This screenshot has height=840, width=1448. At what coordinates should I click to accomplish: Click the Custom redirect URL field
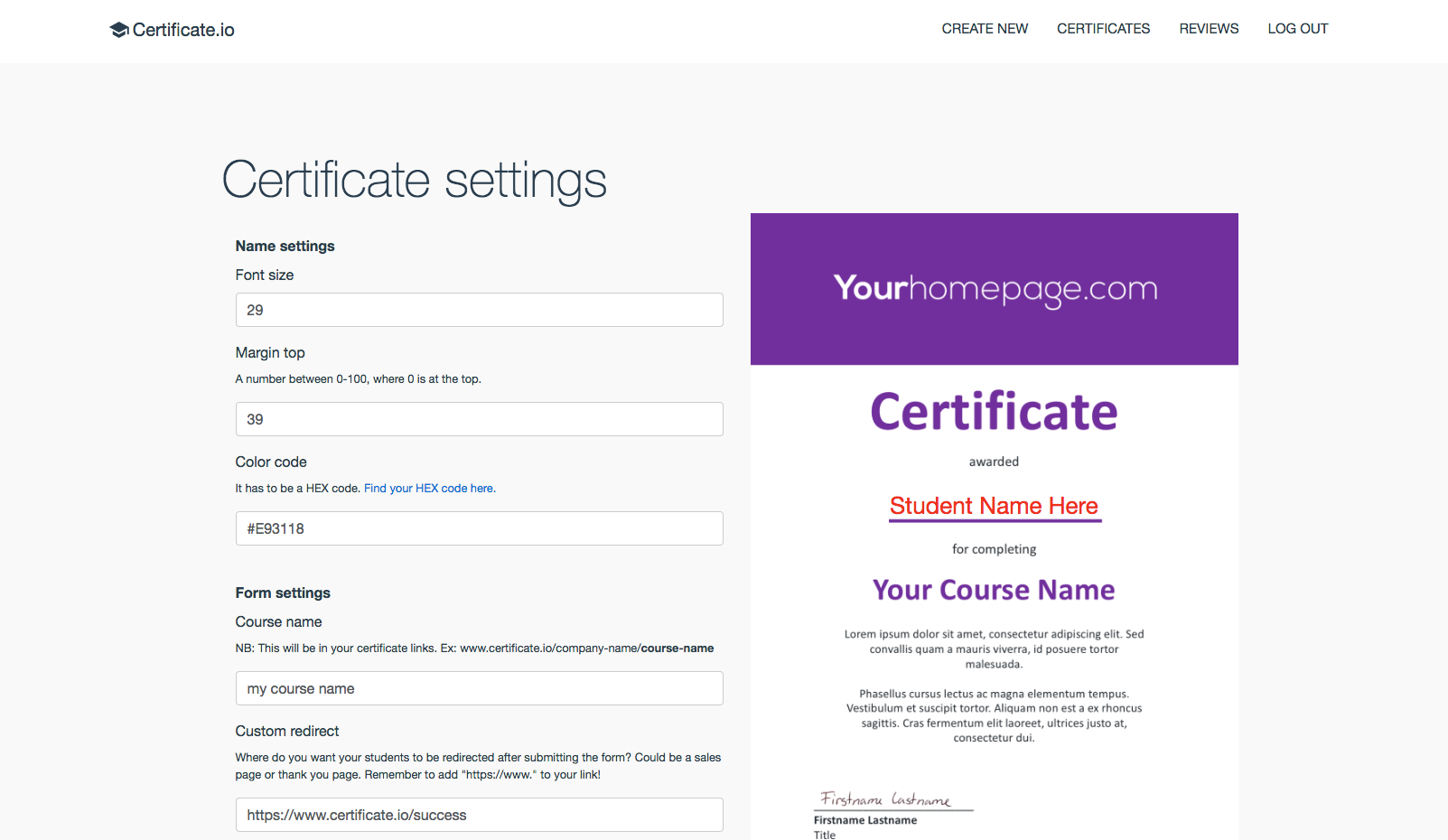tap(479, 815)
